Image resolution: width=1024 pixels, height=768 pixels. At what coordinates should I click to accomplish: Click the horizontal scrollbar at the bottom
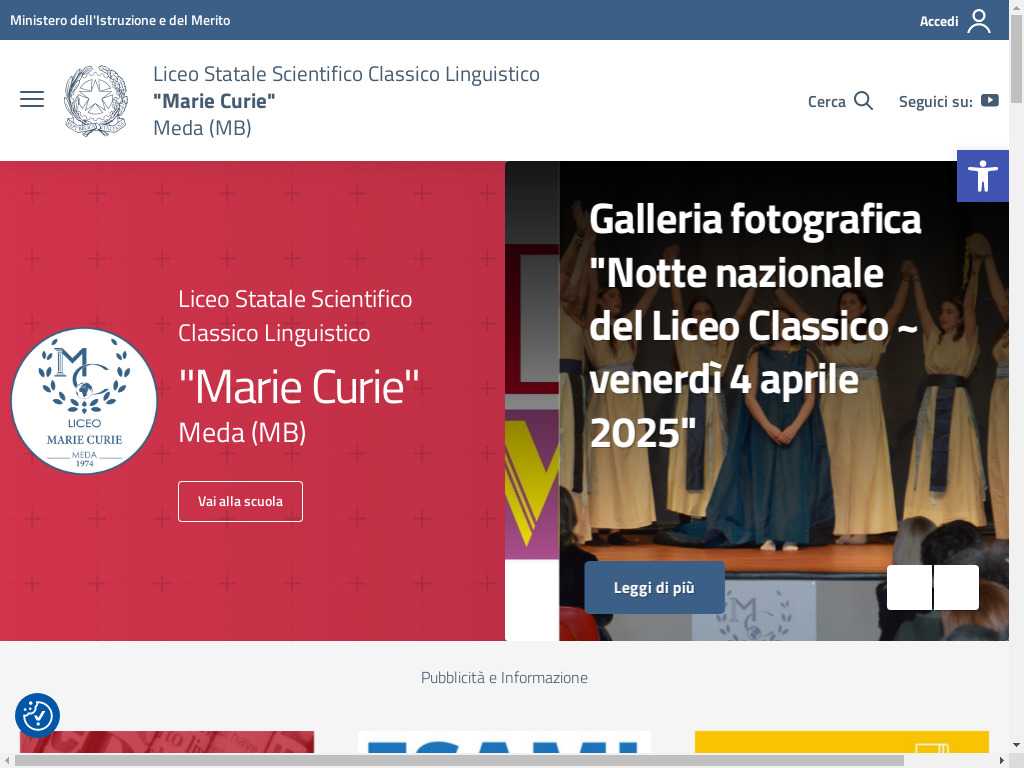tap(459, 761)
